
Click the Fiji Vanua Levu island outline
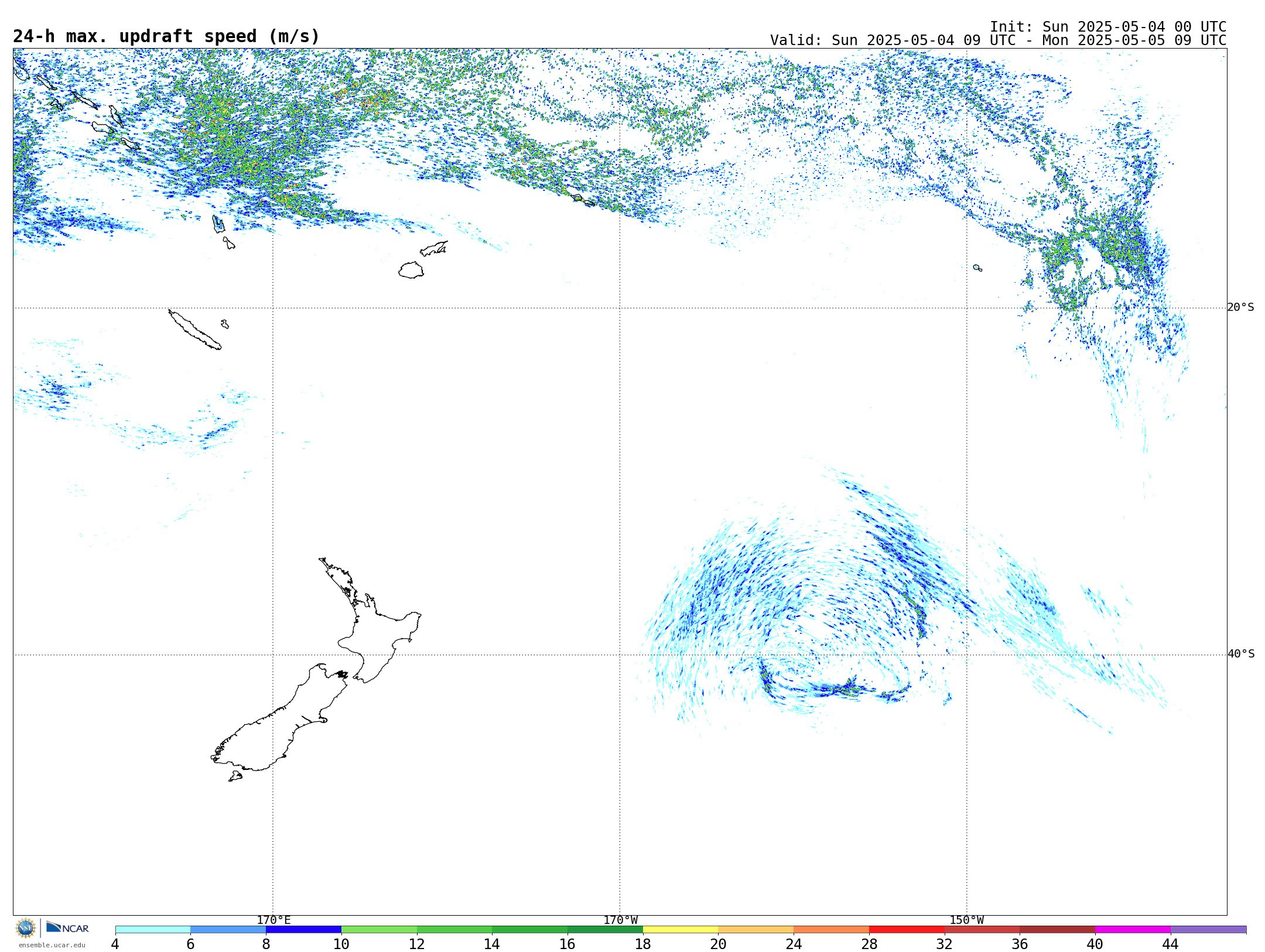[x=433, y=249]
